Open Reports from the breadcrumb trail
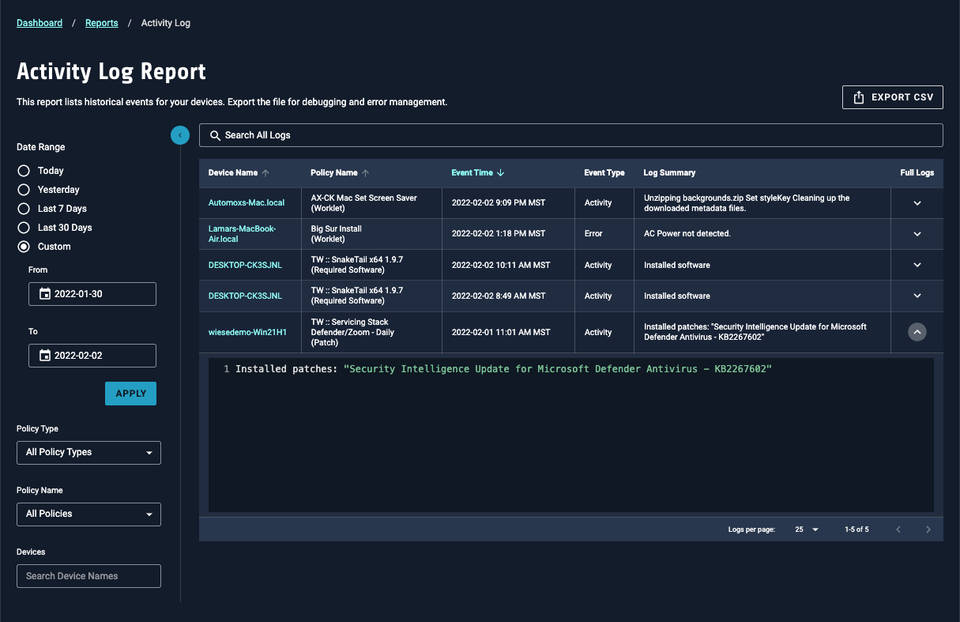960x622 pixels. coord(101,22)
